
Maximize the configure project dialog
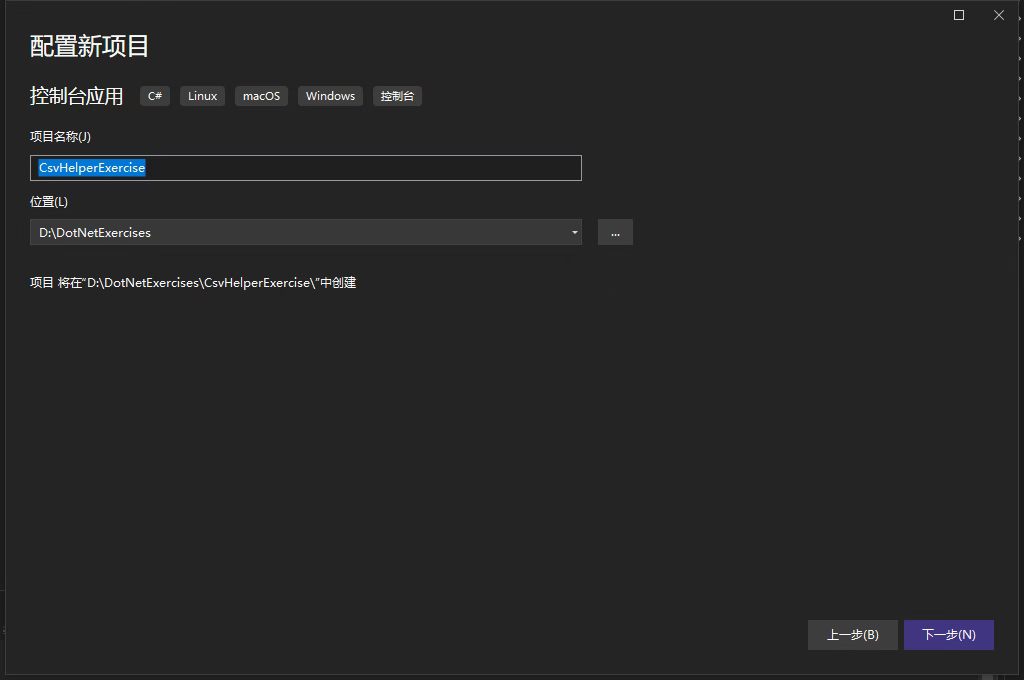pyautogui.click(x=959, y=15)
